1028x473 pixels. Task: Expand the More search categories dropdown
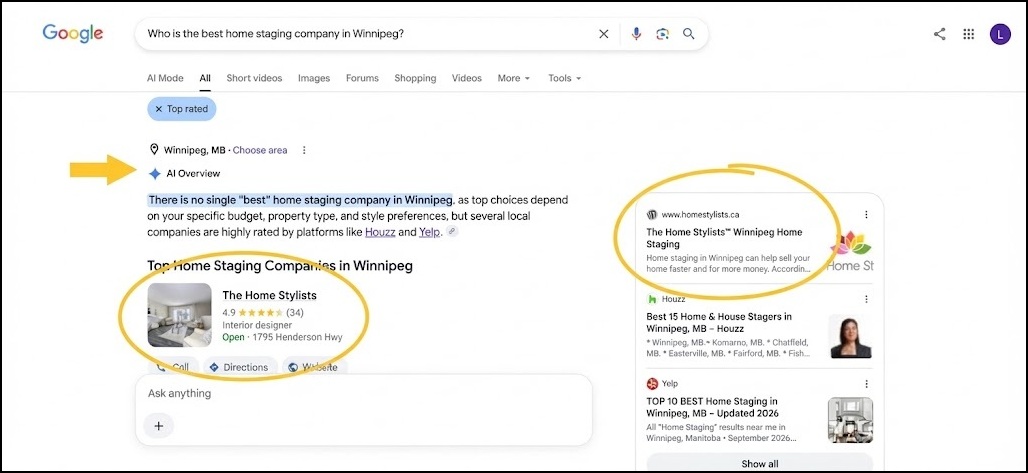[513, 78]
